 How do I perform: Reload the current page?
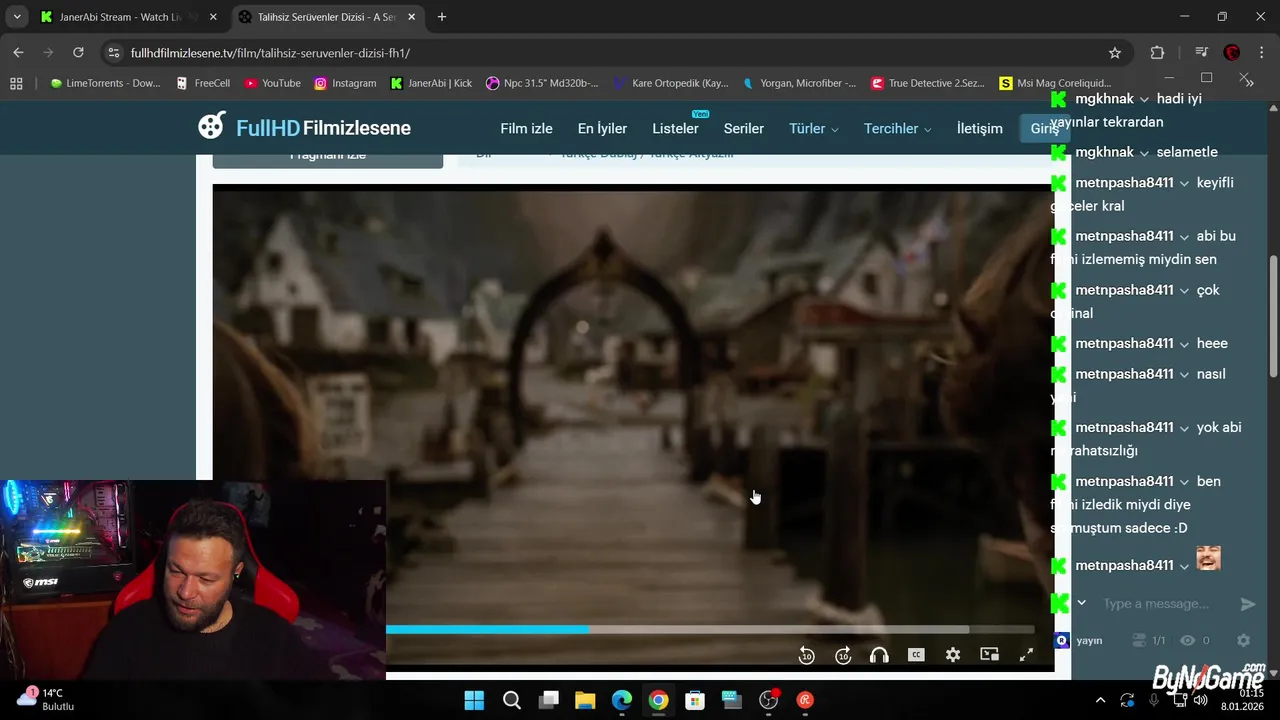(x=78, y=53)
